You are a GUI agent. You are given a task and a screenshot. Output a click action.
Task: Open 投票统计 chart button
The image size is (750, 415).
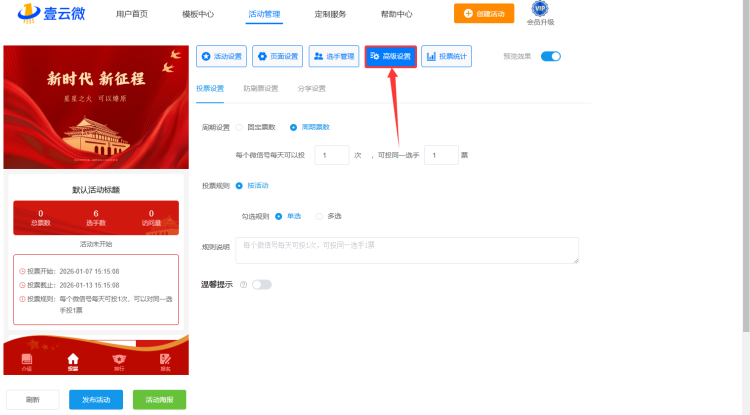446,57
